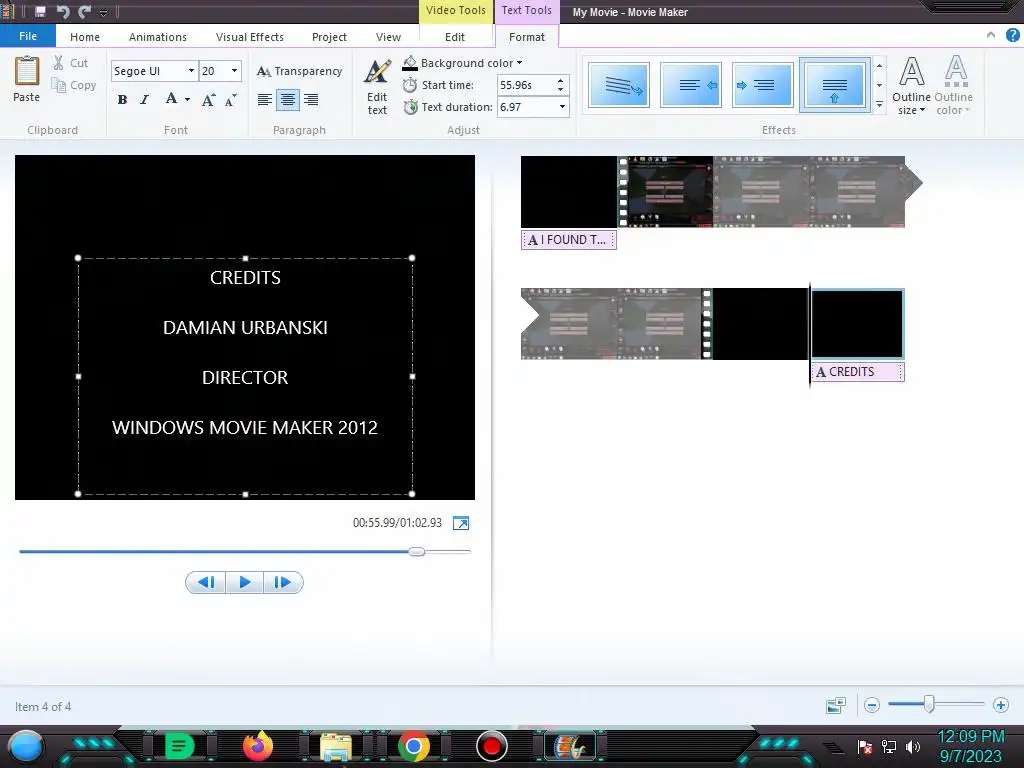
Task: Toggle bold text formatting
Action: [122, 100]
